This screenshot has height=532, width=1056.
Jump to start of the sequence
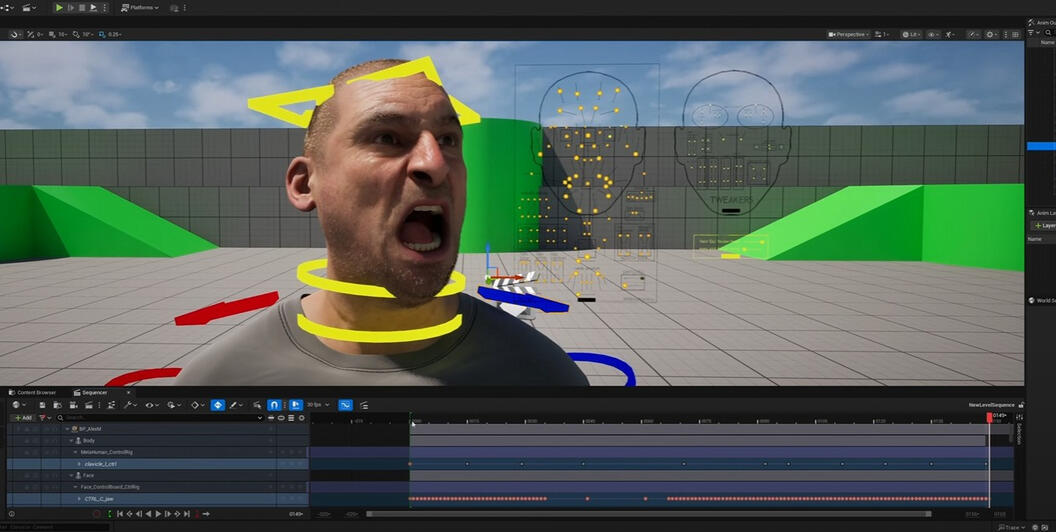(x=120, y=514)
